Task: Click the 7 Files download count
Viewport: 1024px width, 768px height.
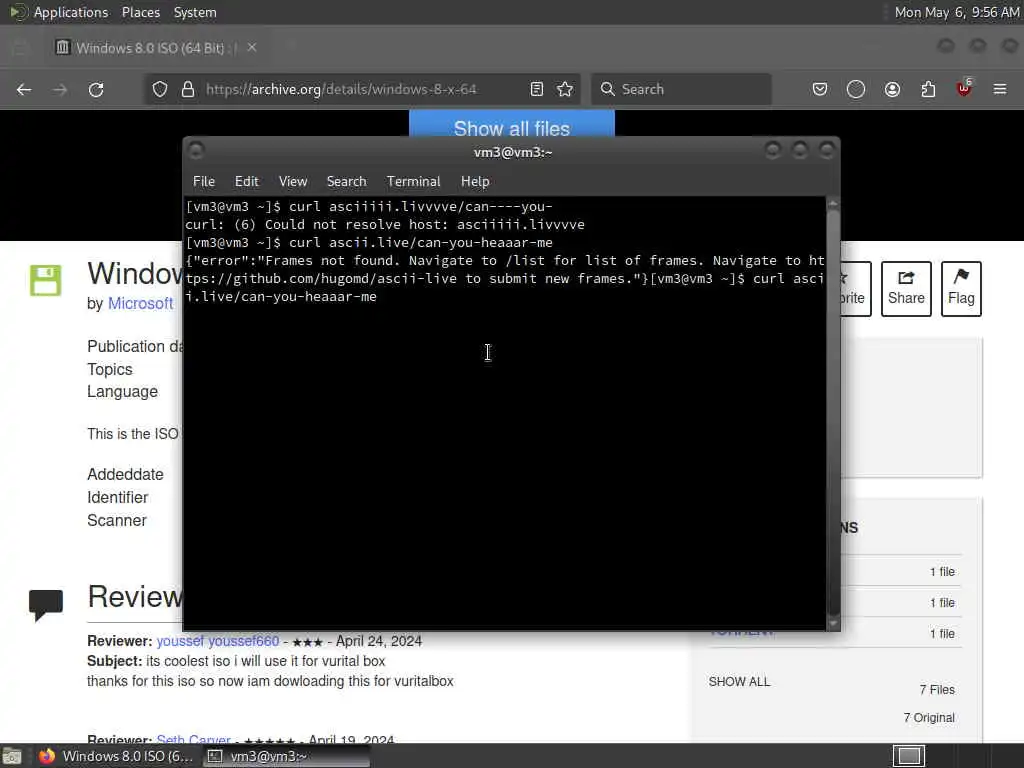Action: pyautogui.click(x=937, y=690)
